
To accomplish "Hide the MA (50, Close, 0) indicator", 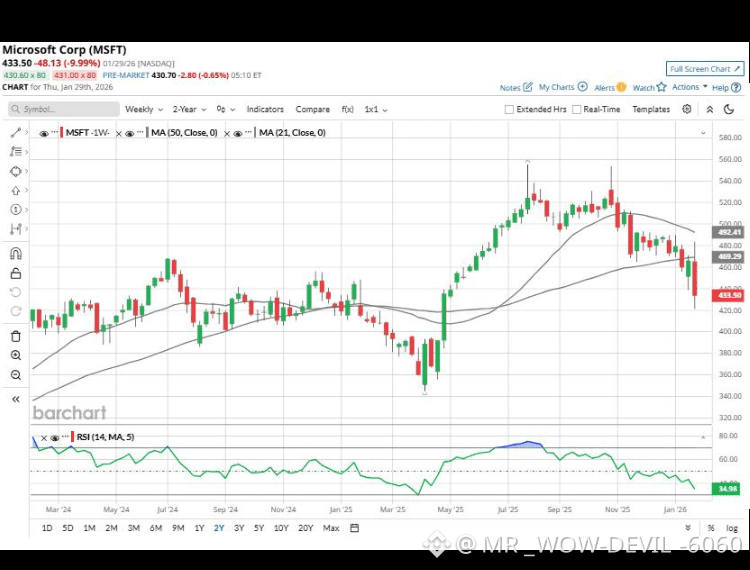I will coord(129,133).
